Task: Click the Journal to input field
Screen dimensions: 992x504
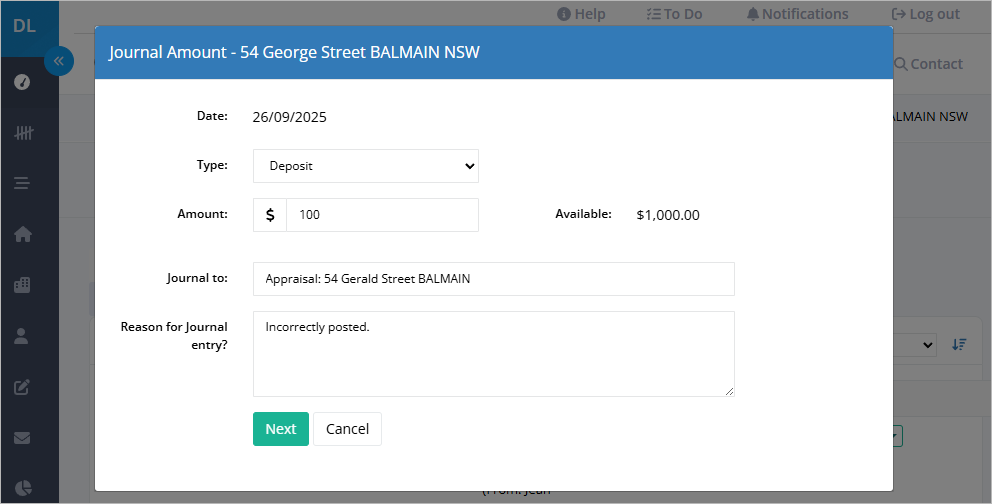Action: pyautogui.click(x=493, y=279)
